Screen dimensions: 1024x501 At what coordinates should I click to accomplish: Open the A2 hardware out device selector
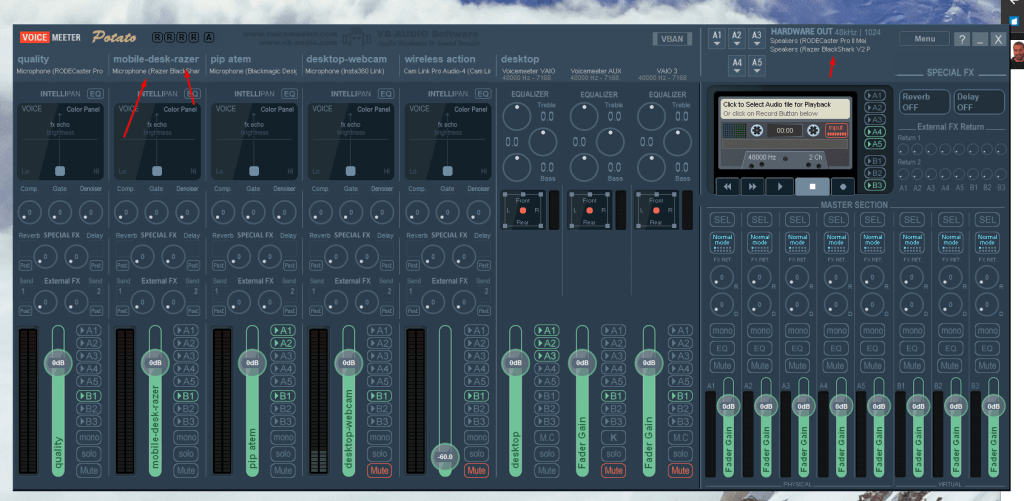(x=737, y=38)
